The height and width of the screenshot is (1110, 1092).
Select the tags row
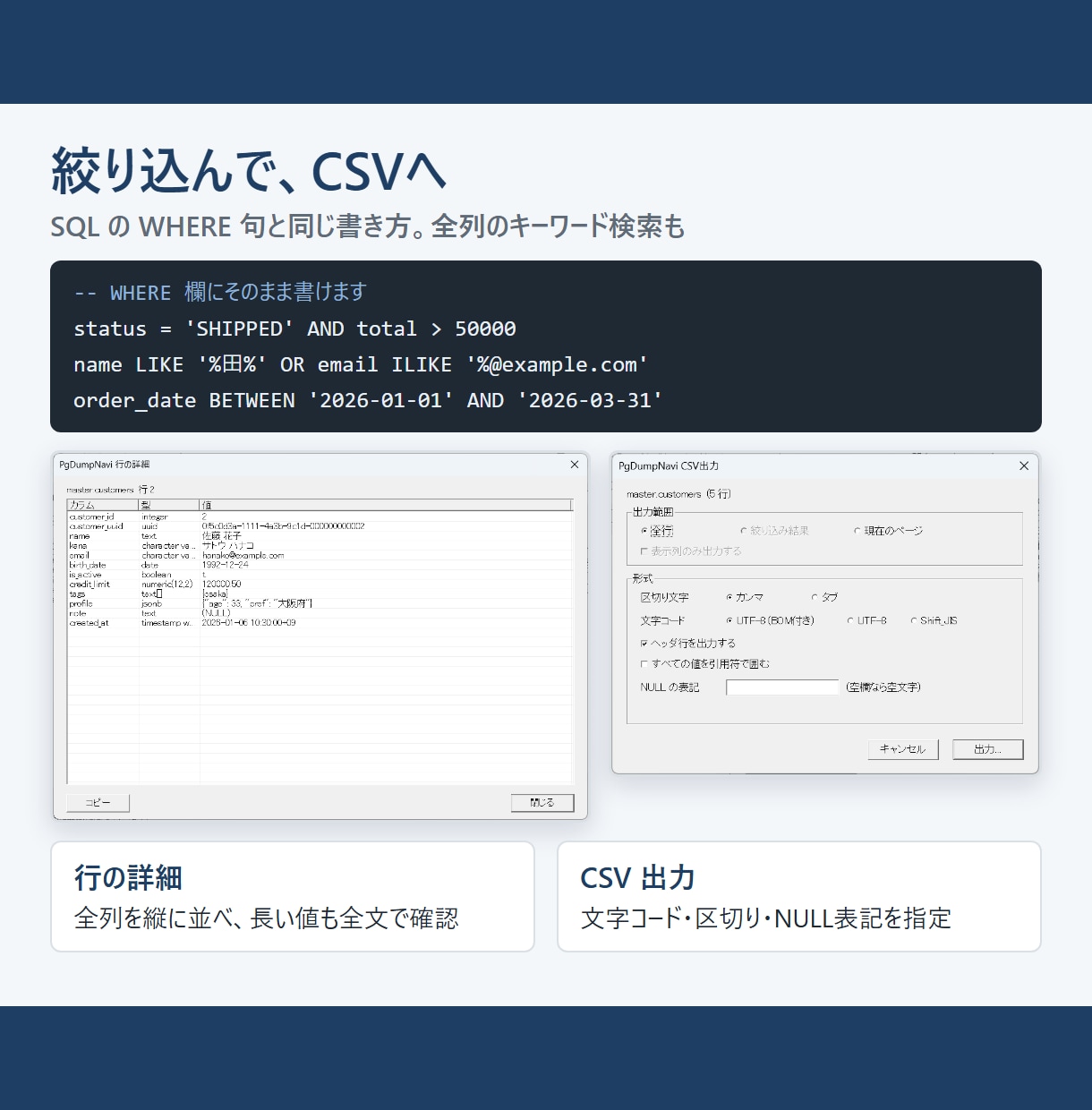click(320, 593)
